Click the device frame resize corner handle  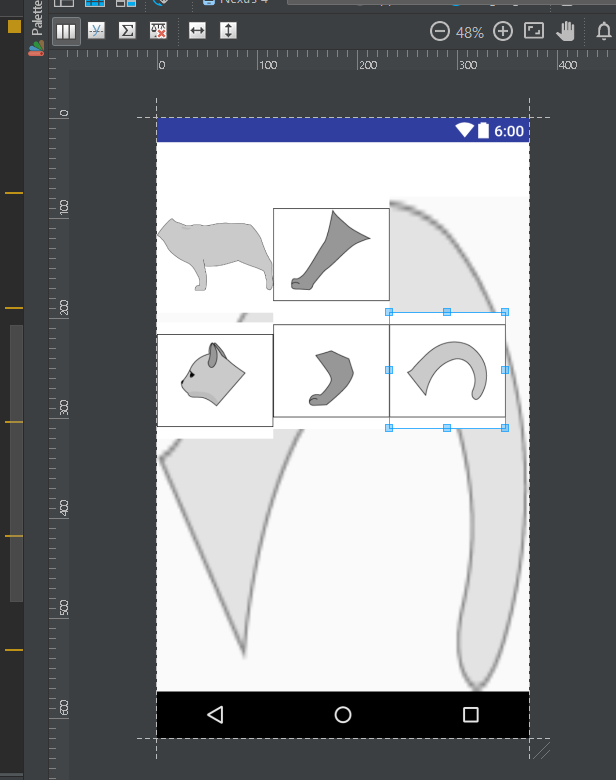(x=541, y=750)
